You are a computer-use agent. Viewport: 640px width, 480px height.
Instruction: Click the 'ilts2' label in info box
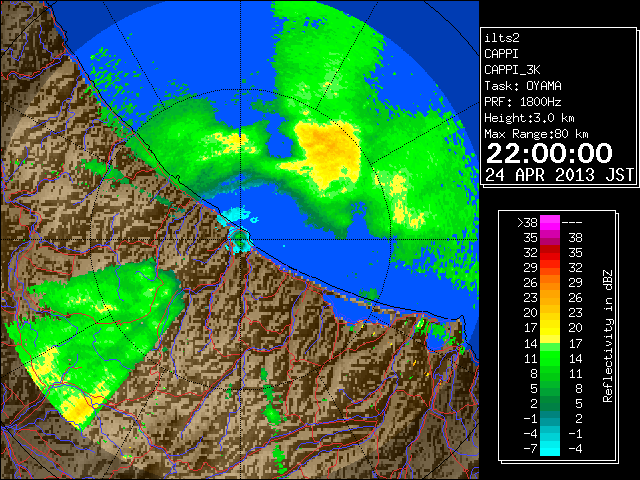pyautogui.click(x=502, y=38)
